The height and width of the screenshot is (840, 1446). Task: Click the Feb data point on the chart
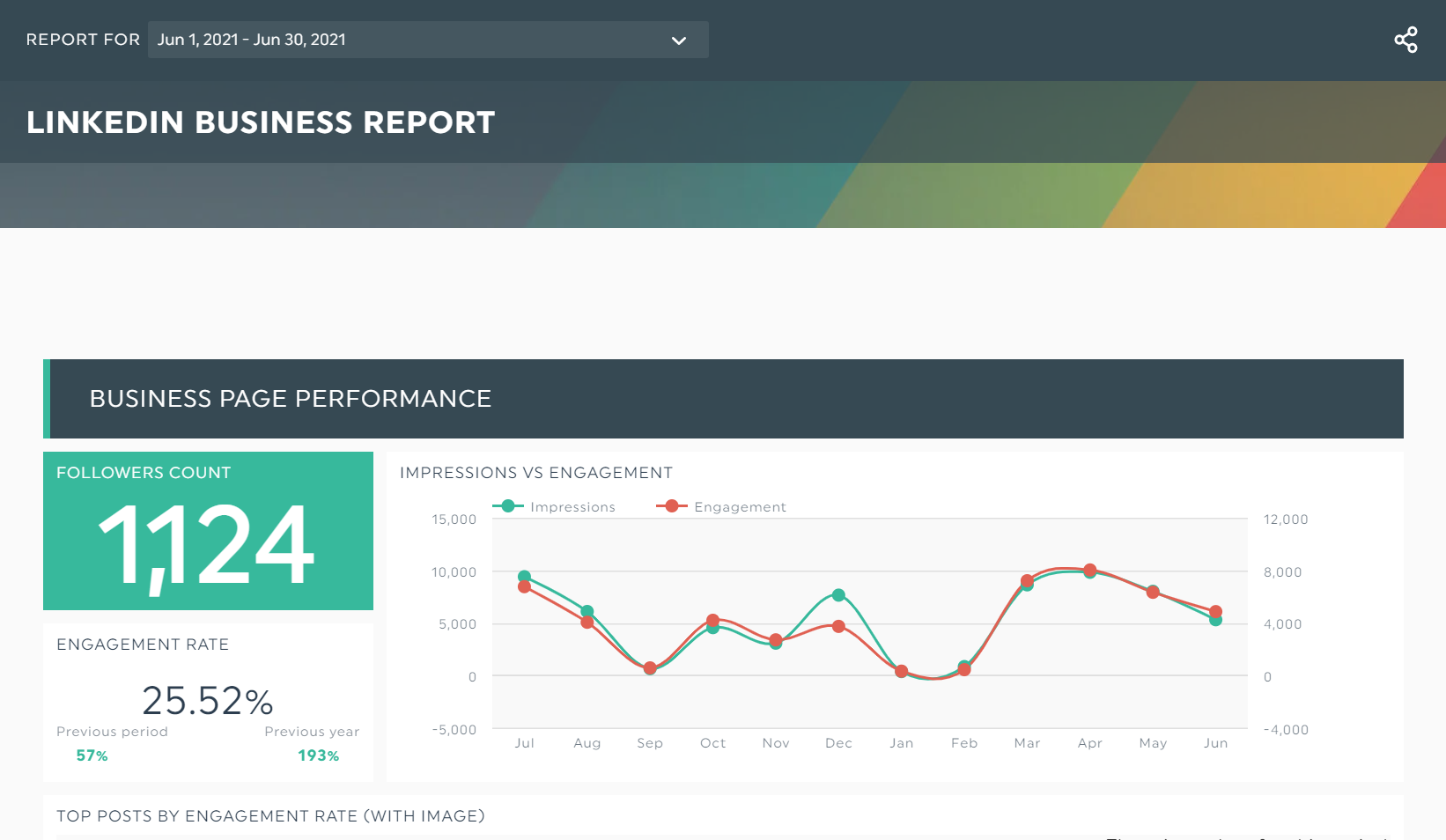(964, 668)
